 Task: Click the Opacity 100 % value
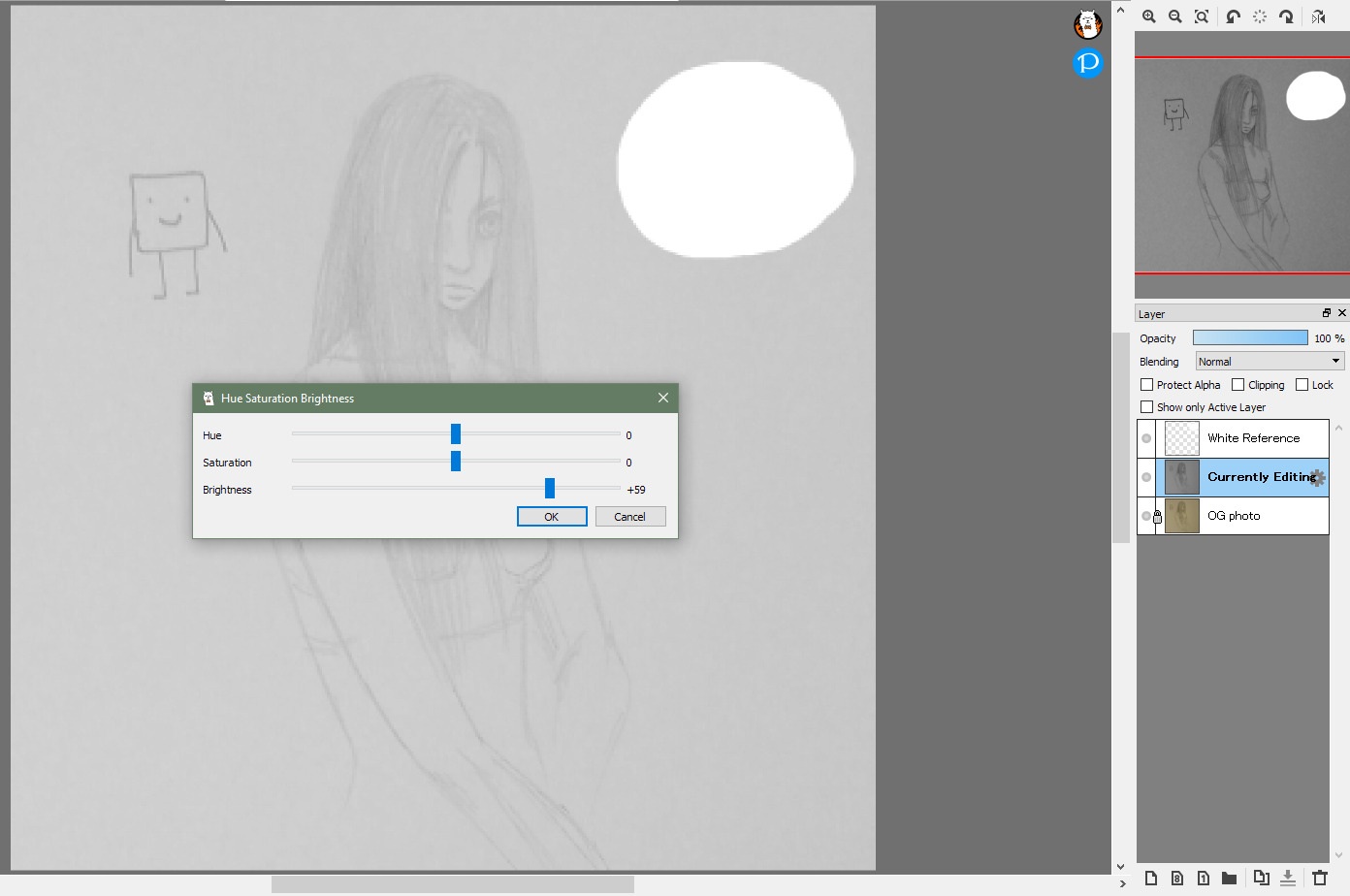[1330, 338]
